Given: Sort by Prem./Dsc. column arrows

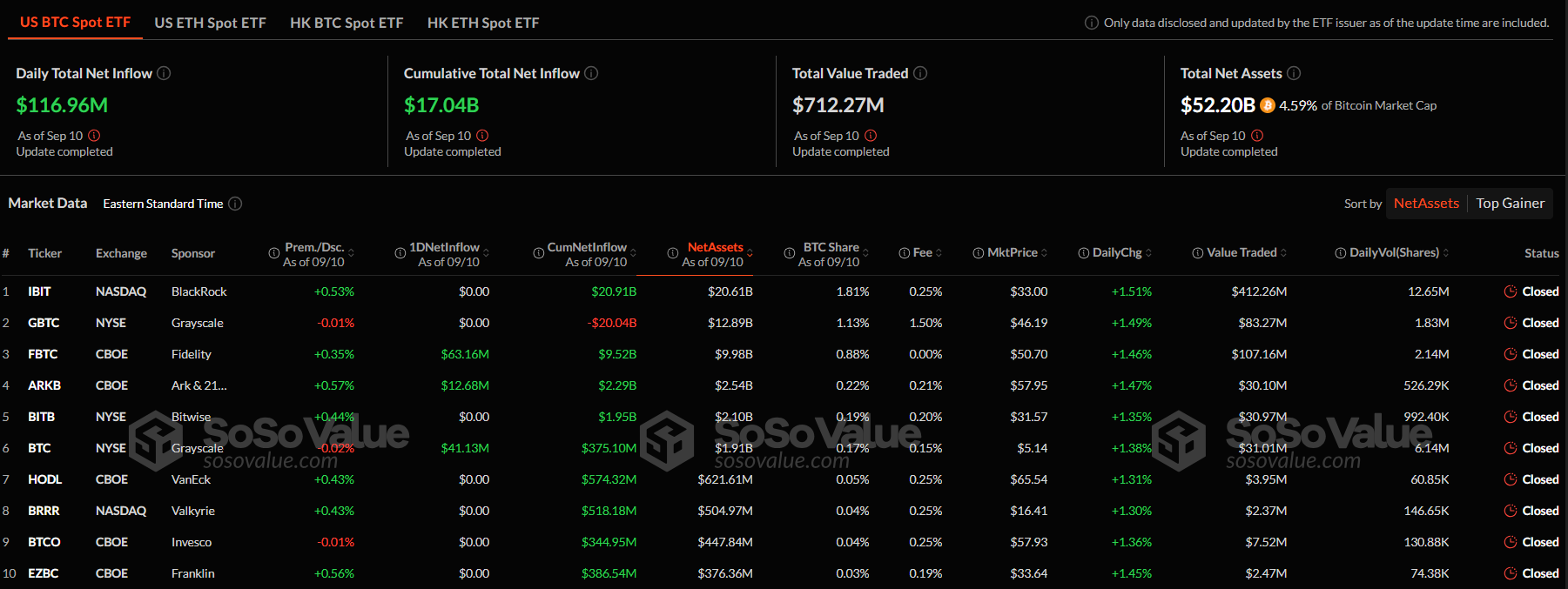Looking at the screenshot, I should pyautogui.click(x=351, y=253).
